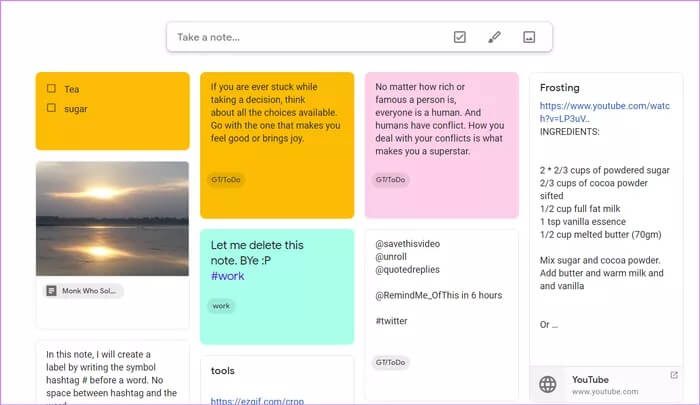Click the work label chip
The width and height of the screenshot is (700, 405).
221,306
